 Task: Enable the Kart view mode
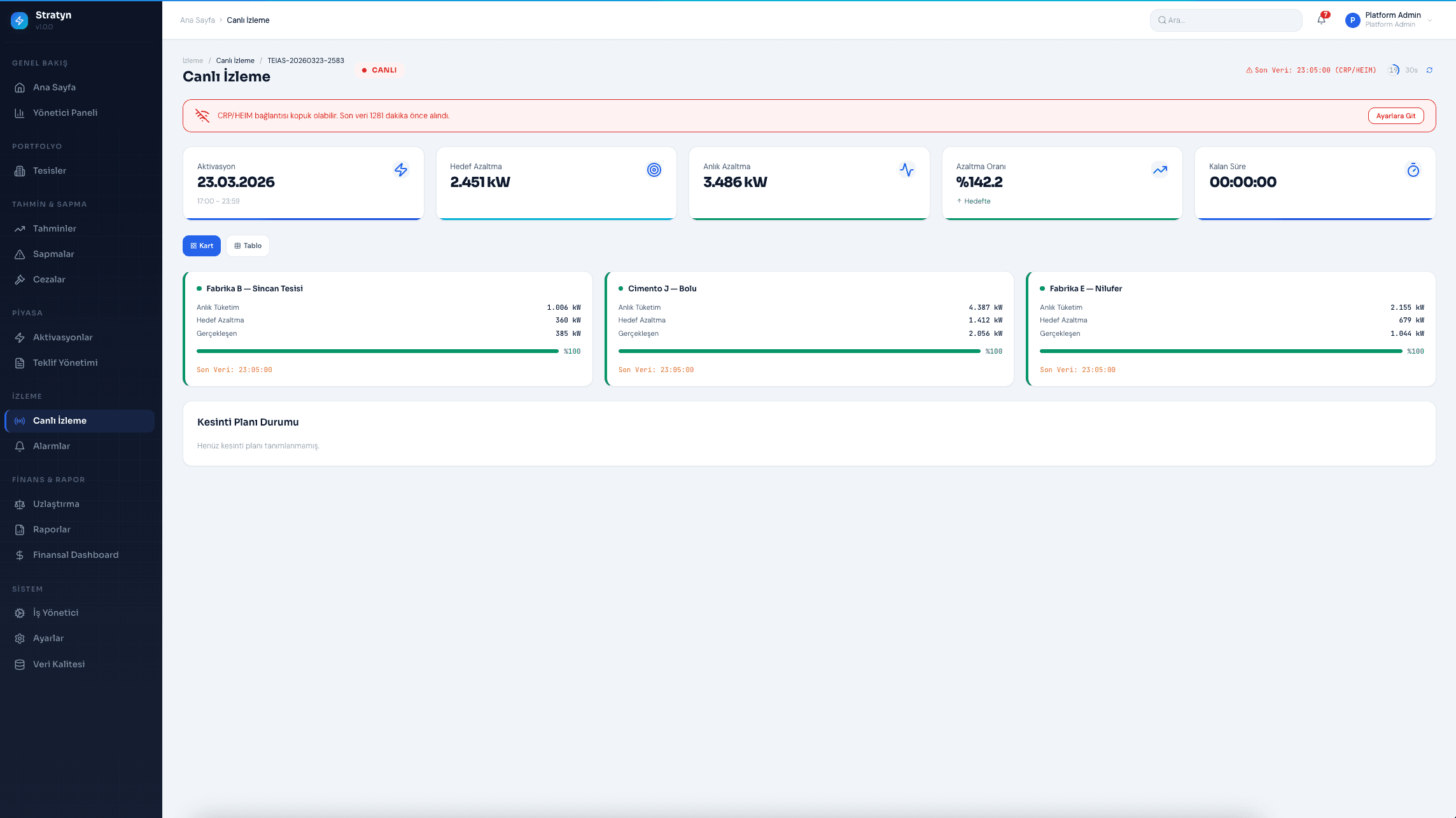[201, 246]
